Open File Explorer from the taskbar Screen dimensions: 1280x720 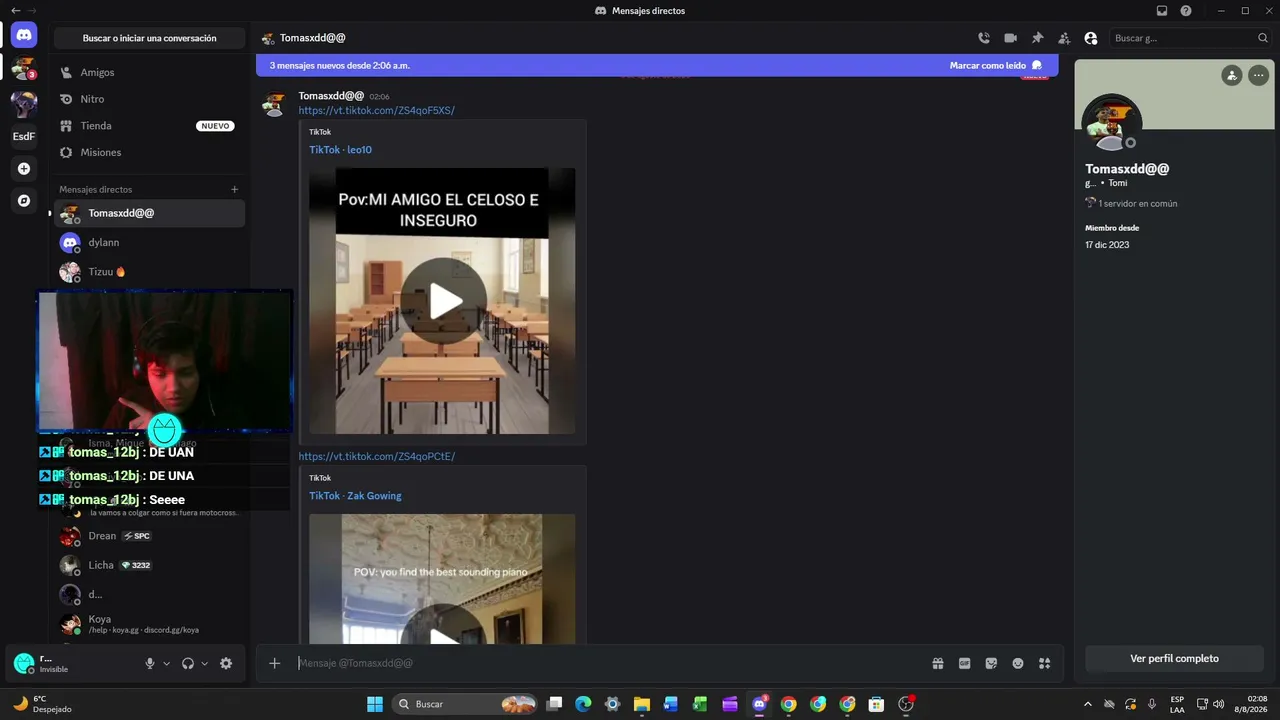tap(642, 704)
